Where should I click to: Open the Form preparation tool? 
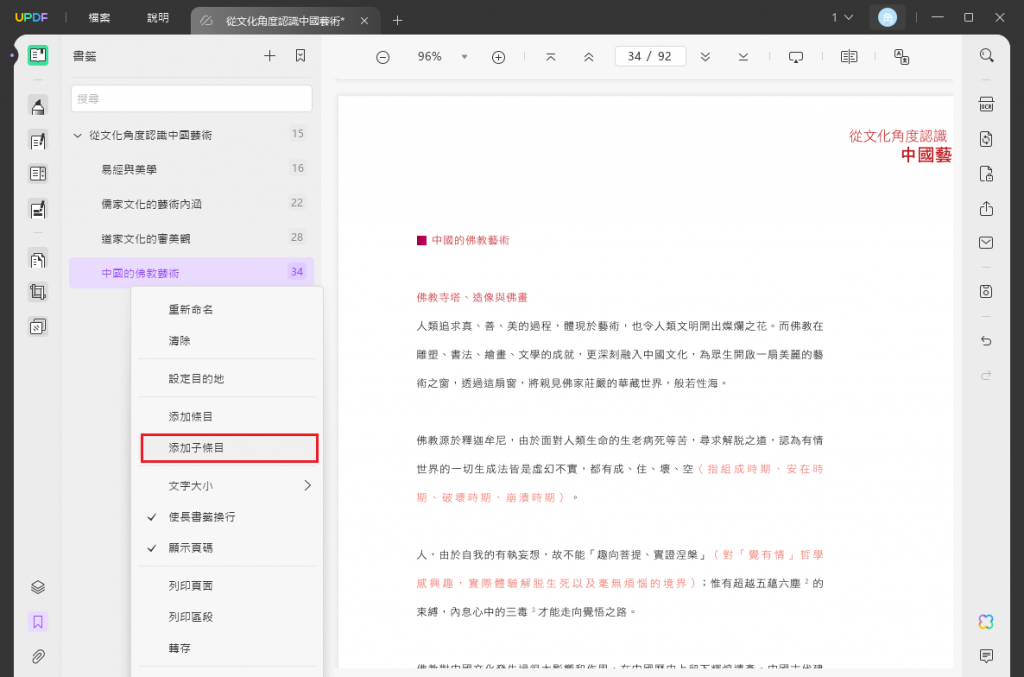click(38, 174)
